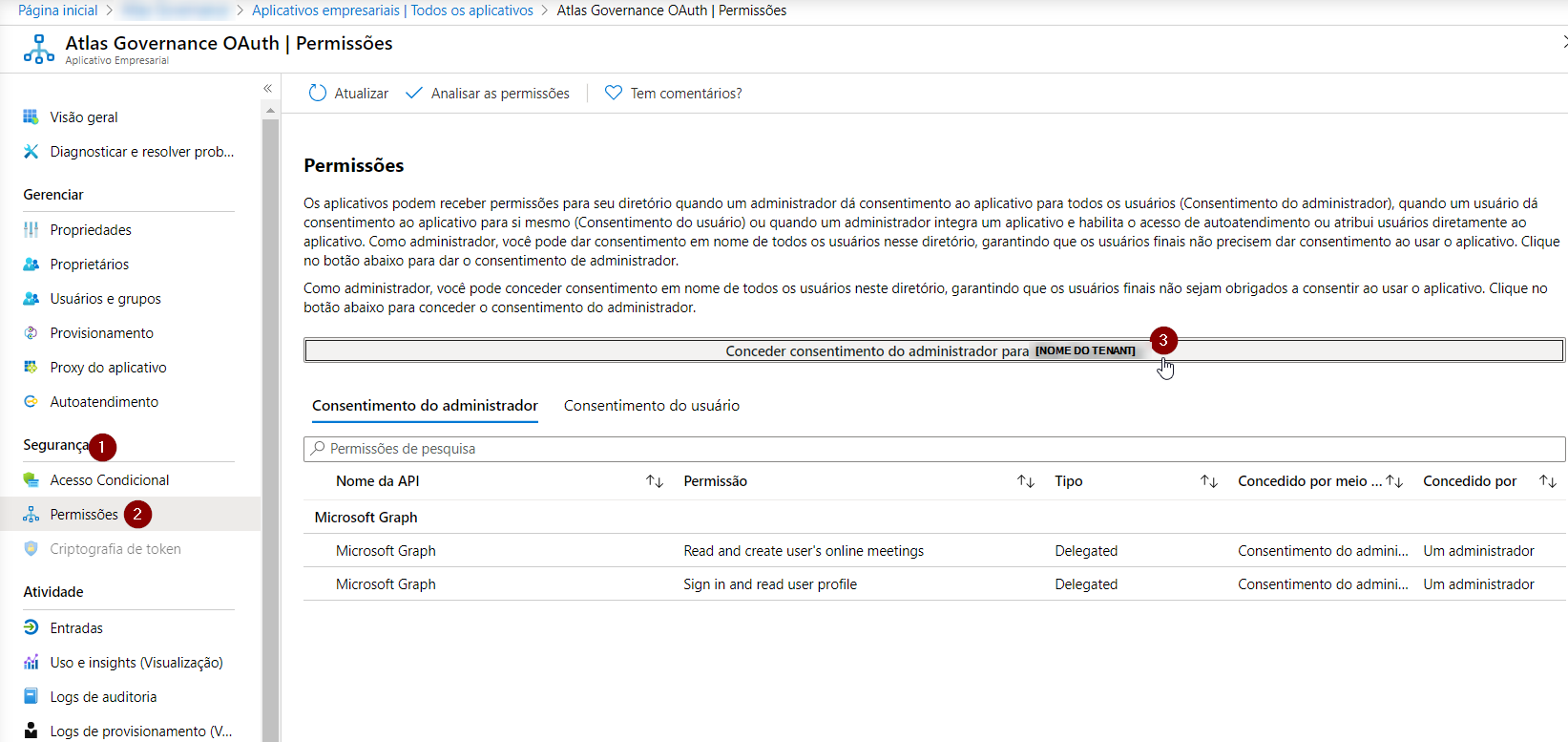The height and width of the screenshot is (742, 1568).
Task: Go to Página inicial breadcrumb link
Action: 58,11
